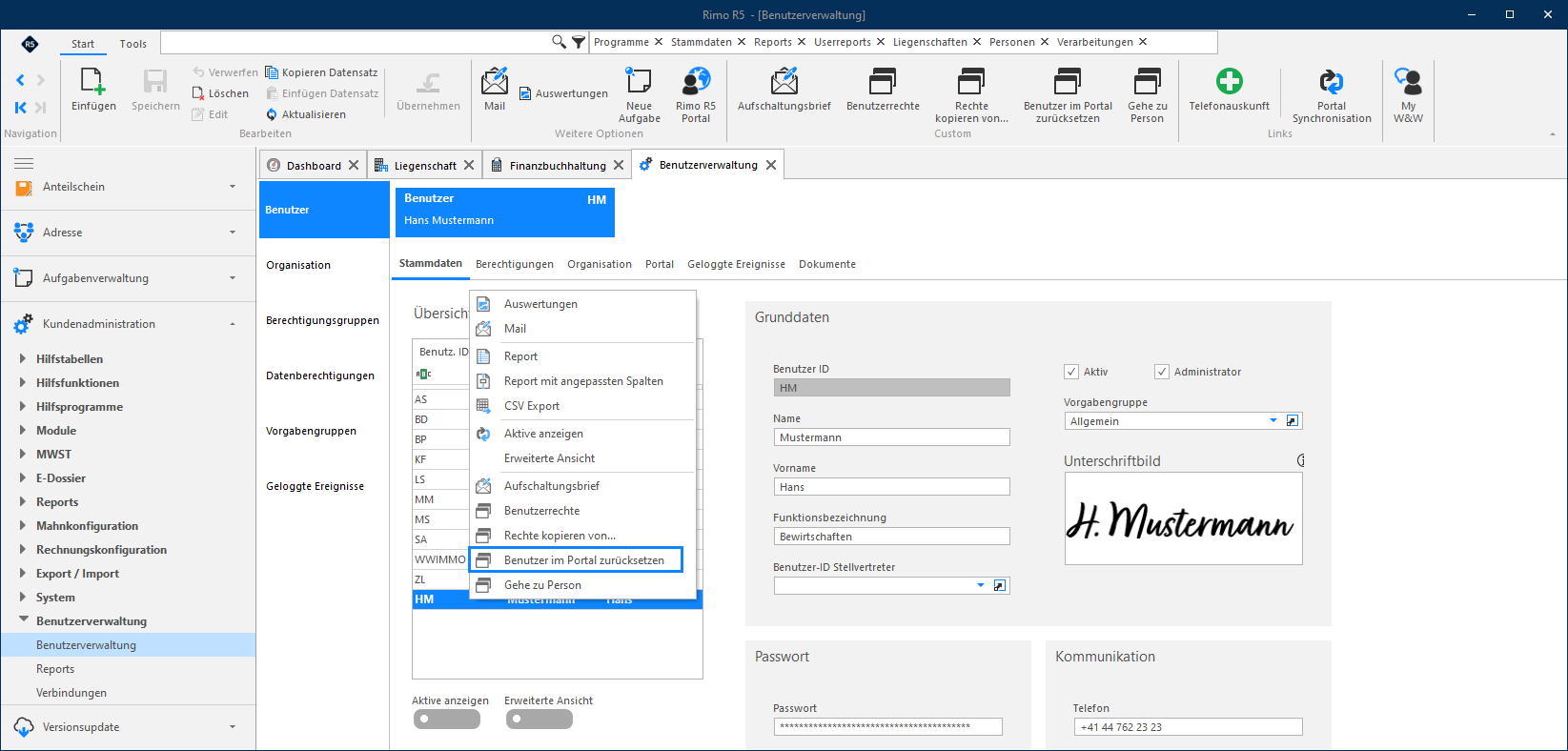Open Datenberechtigungen in the side navigation
Viewport: 1568px width, 751px height.
(320, 375)
